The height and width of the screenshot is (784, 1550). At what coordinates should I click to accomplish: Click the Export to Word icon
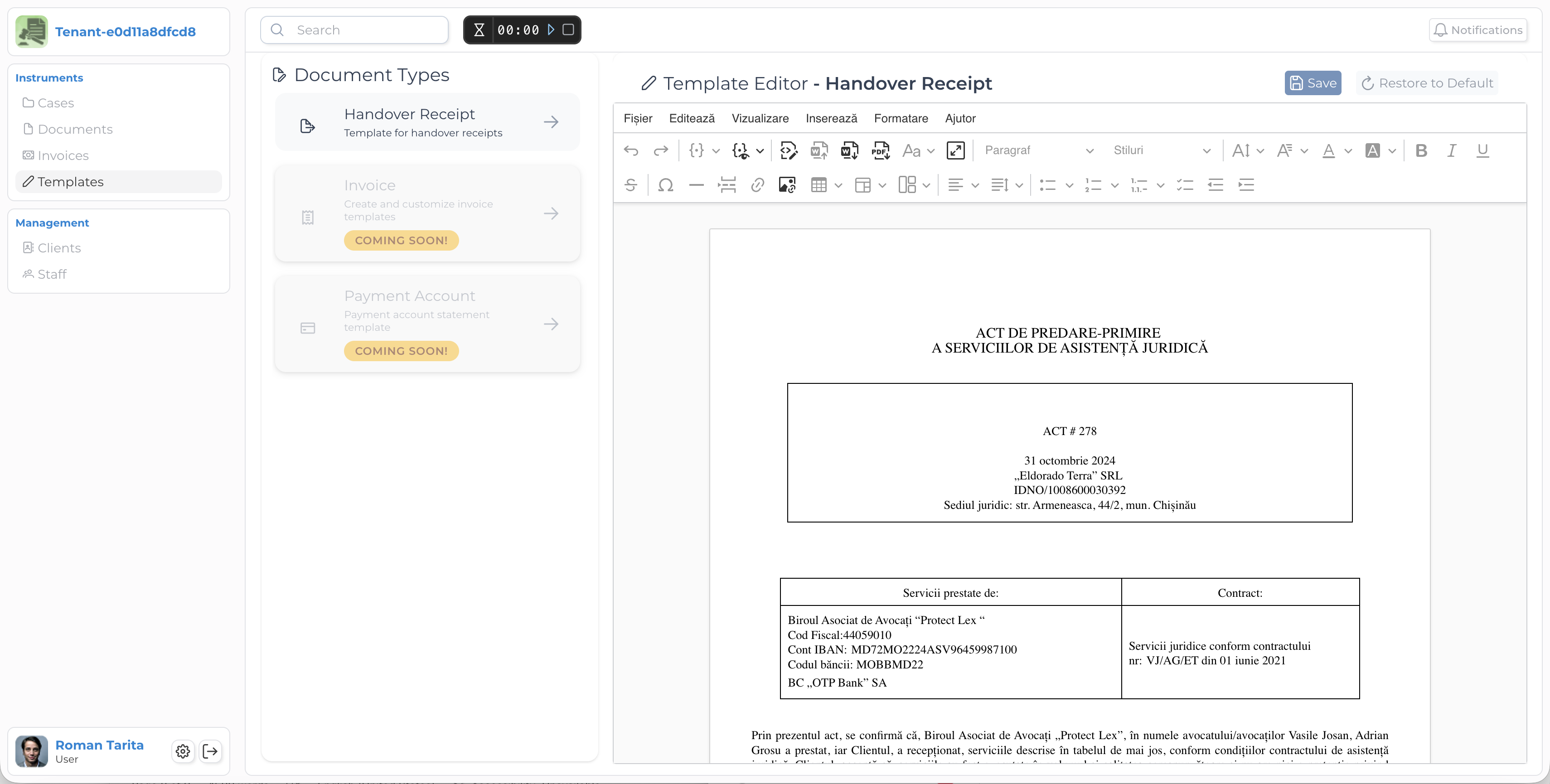coord(849,150)
